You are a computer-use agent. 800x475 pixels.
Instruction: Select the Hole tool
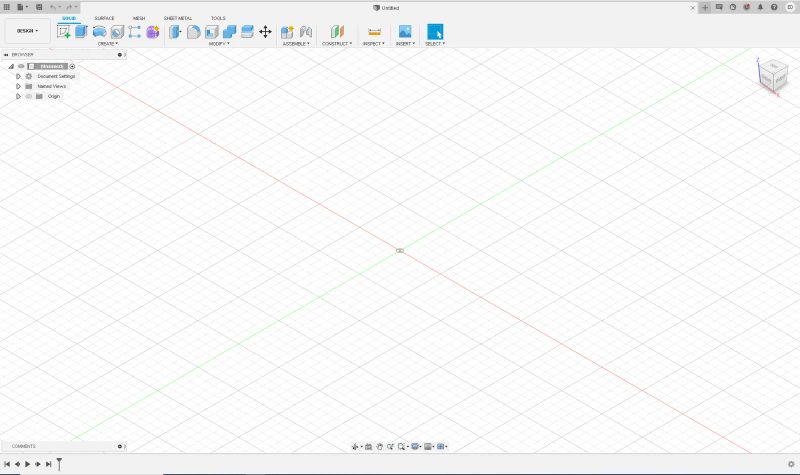pyautogui.click(x=117, y=32)
